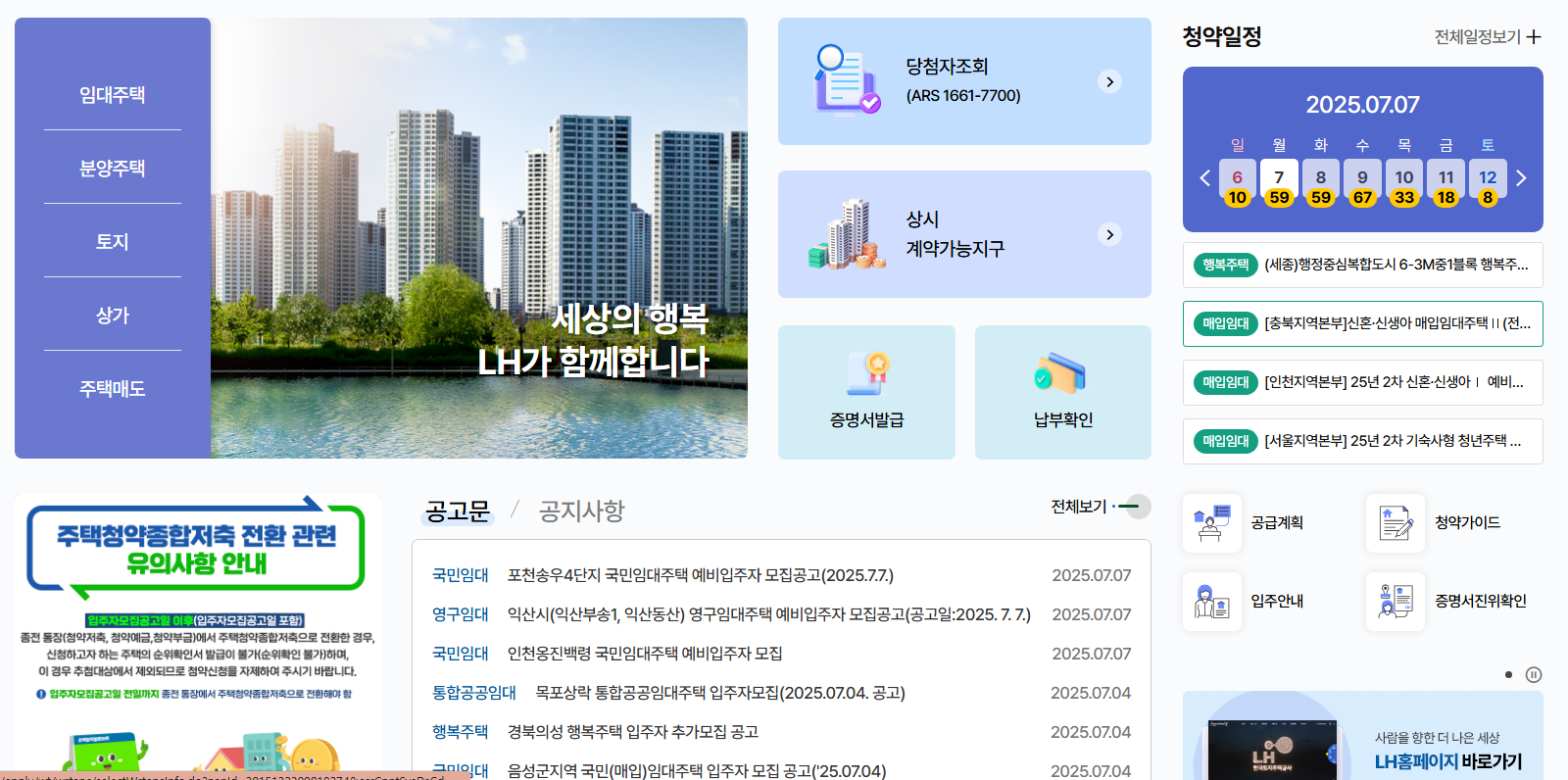Click 주택청약종합저축 전환 유의사항 banner
The height and width of the screenshot is (780, 1568).
point(197,637)
